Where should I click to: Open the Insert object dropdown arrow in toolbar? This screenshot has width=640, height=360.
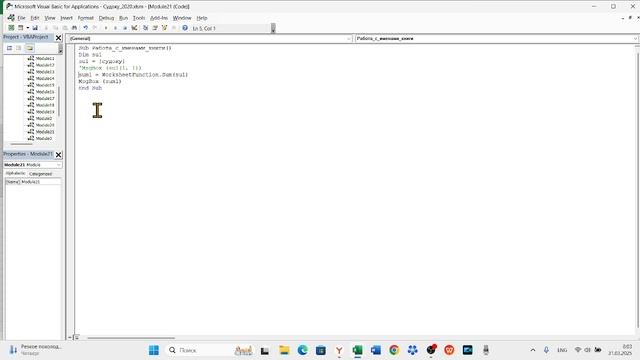coord(27,28)
